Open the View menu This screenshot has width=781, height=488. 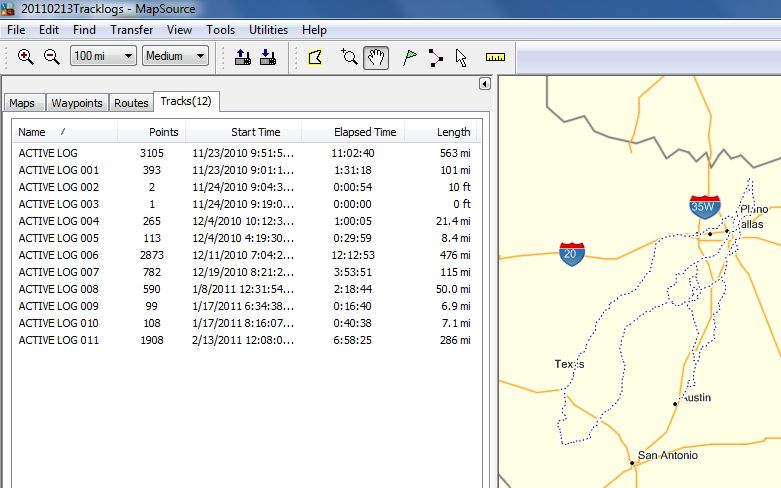click(x=179, y=30)
